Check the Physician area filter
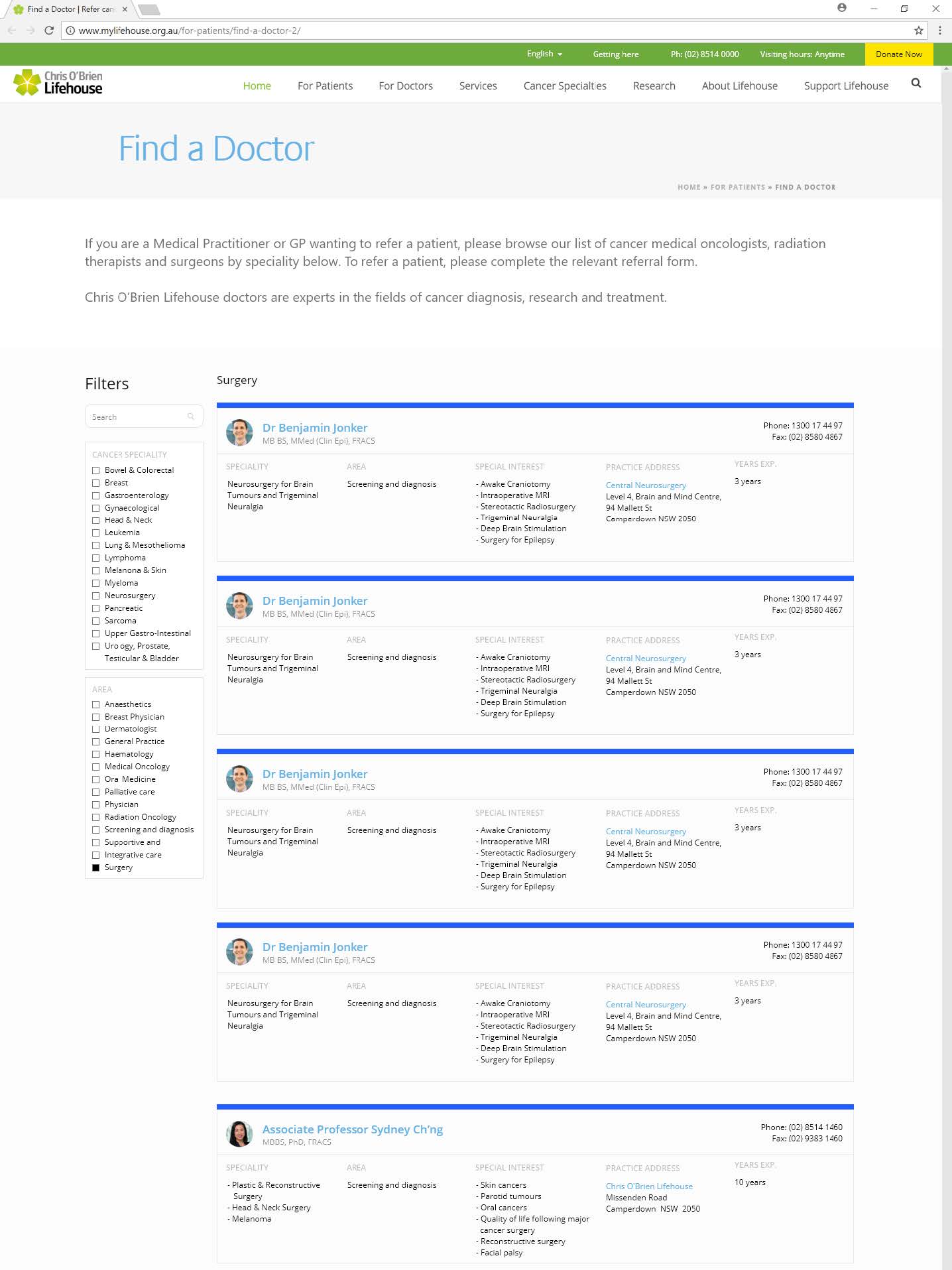The width and height of the screenshot is (952, 1270). (95, 804)
